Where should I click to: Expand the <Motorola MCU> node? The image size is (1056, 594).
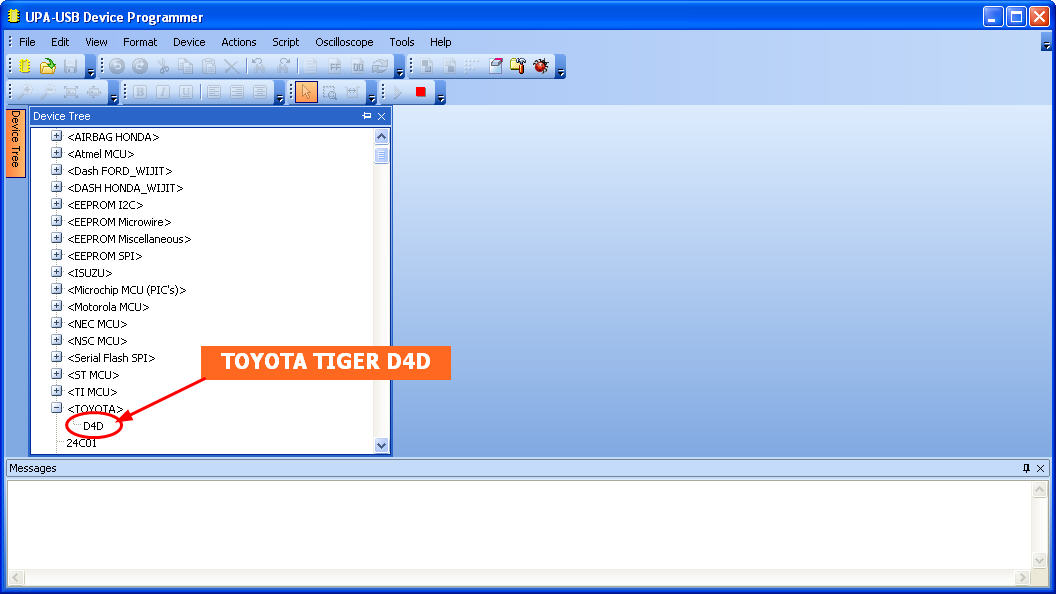[x=57, y=306]
